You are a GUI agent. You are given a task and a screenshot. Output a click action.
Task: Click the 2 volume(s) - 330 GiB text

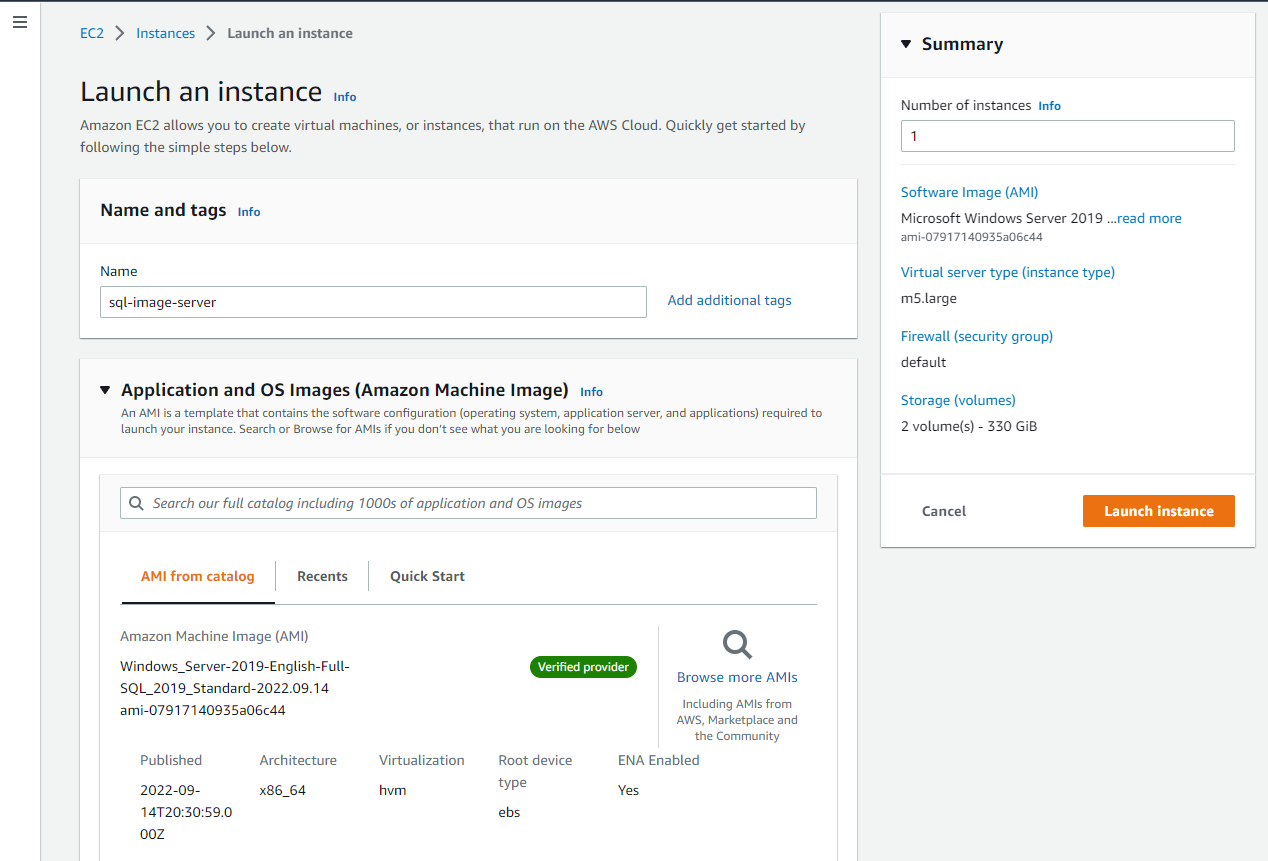tap(969, 426)
